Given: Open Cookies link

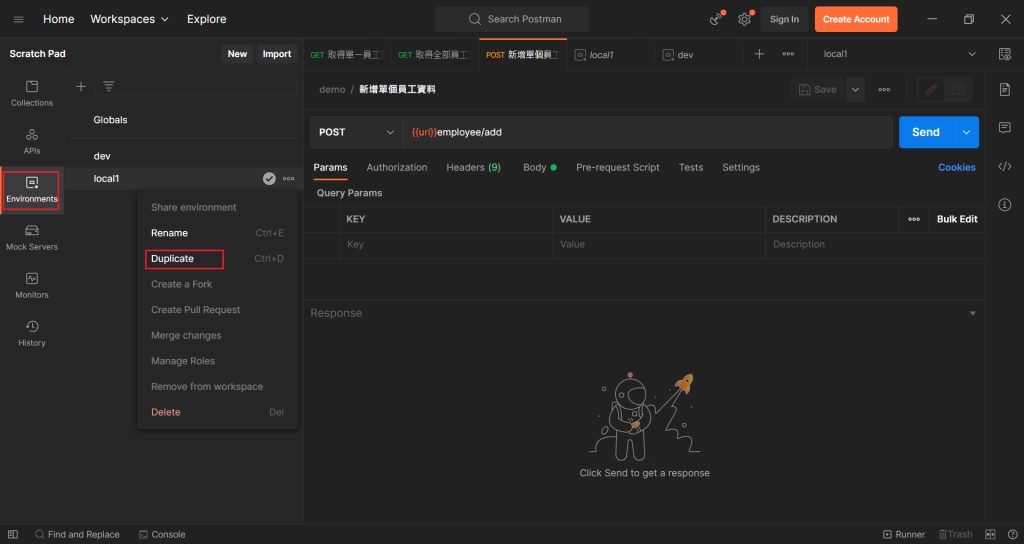Looking at the screenshot, I should [957, 167].
